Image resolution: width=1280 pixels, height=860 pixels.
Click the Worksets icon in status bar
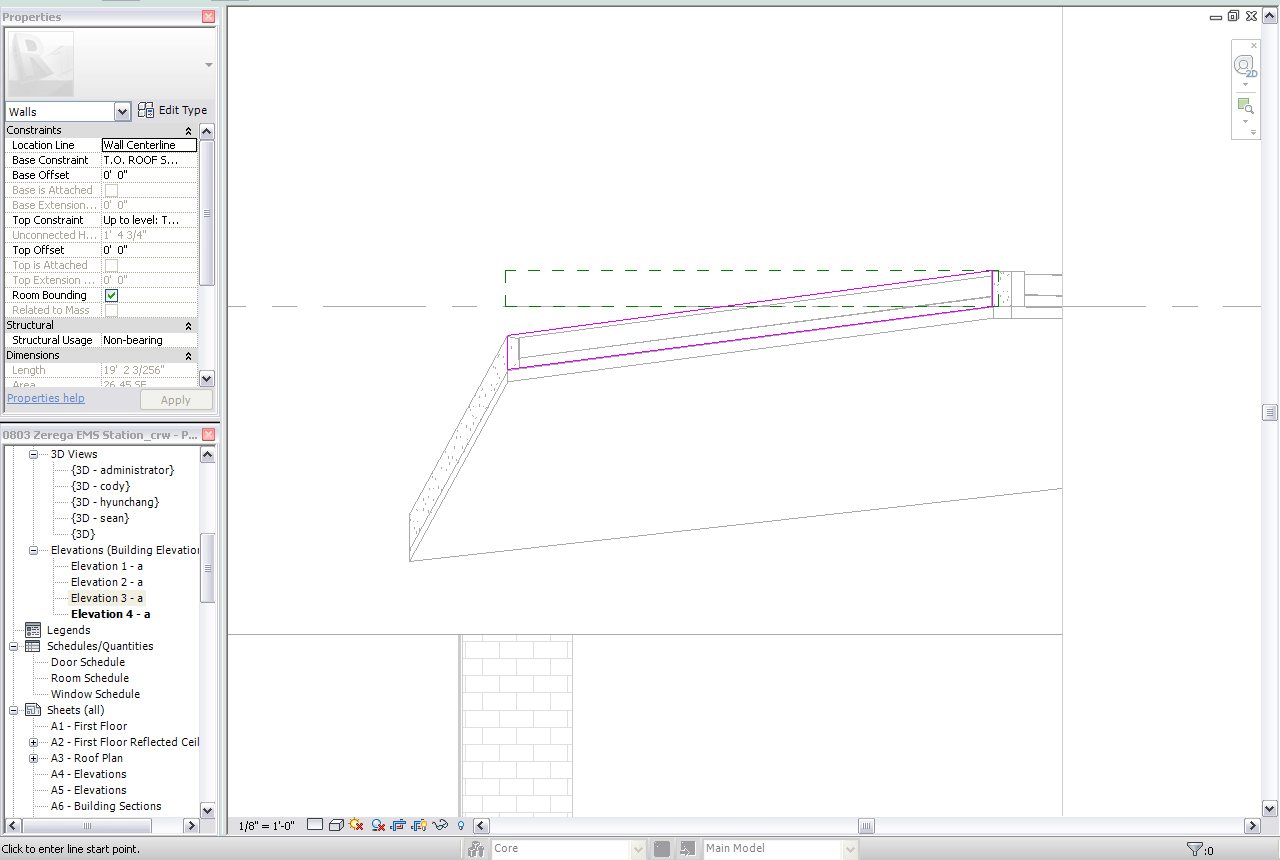click(x=476, y=849)
